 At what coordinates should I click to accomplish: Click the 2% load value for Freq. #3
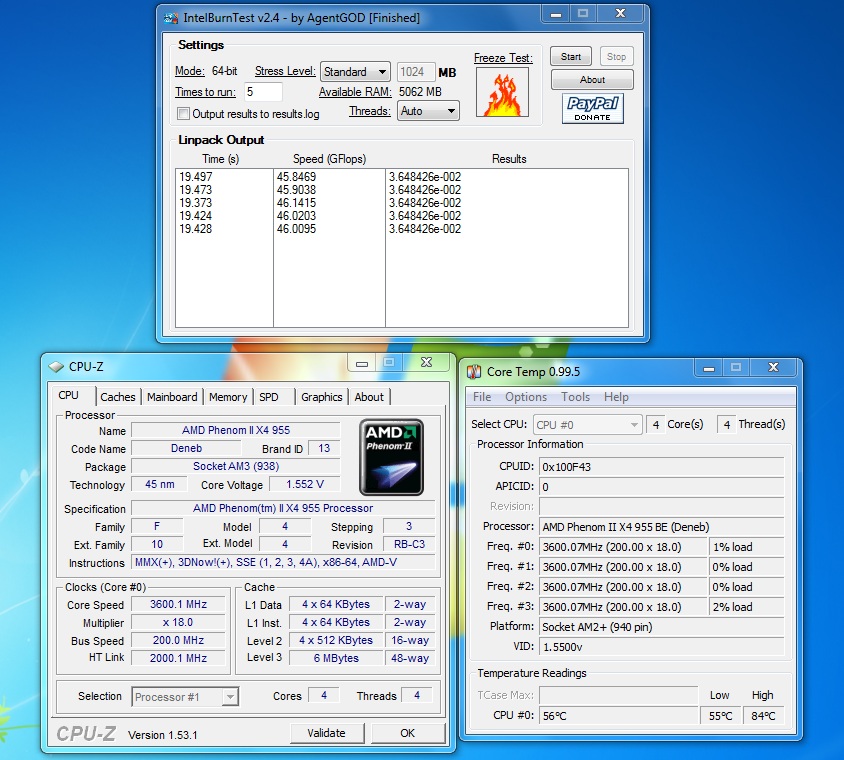(x=746, y=607)
